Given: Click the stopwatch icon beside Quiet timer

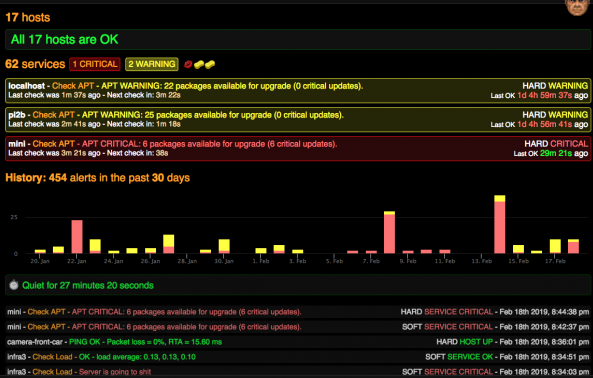Looking at the screenshot, I should pos(14,285).
